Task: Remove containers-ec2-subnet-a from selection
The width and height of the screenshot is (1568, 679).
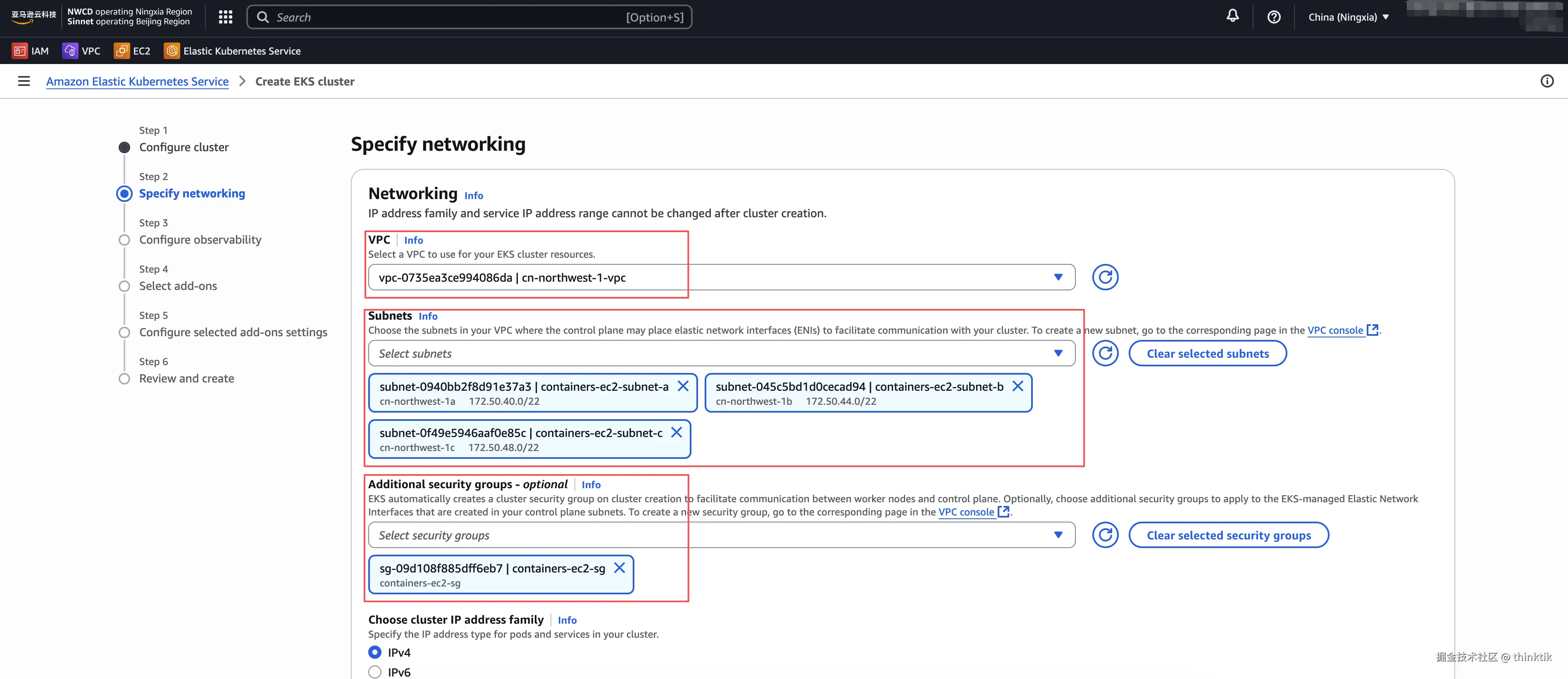Action: tap(683, 386)
